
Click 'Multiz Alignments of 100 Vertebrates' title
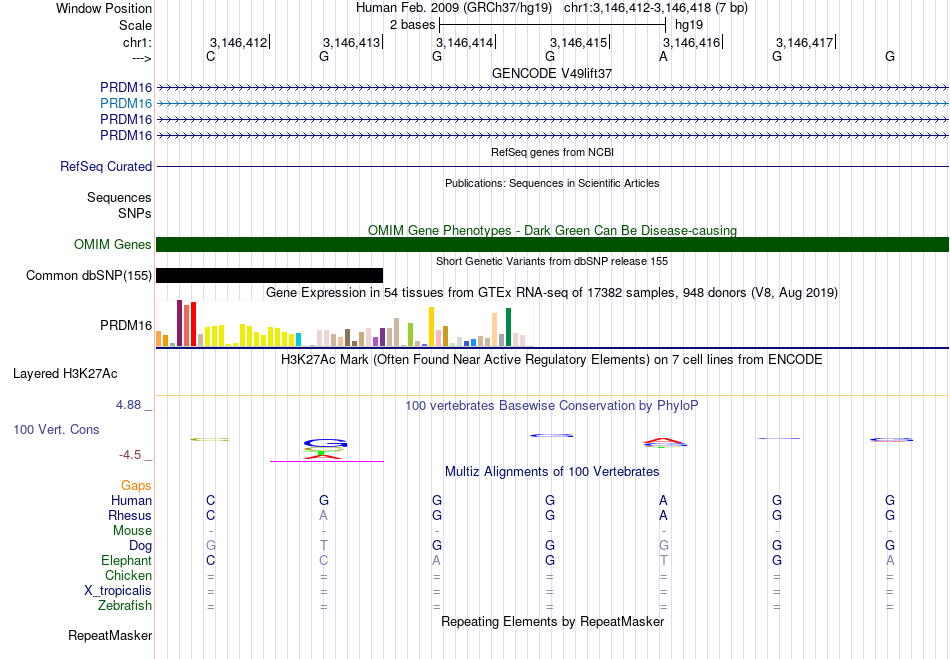552,472
